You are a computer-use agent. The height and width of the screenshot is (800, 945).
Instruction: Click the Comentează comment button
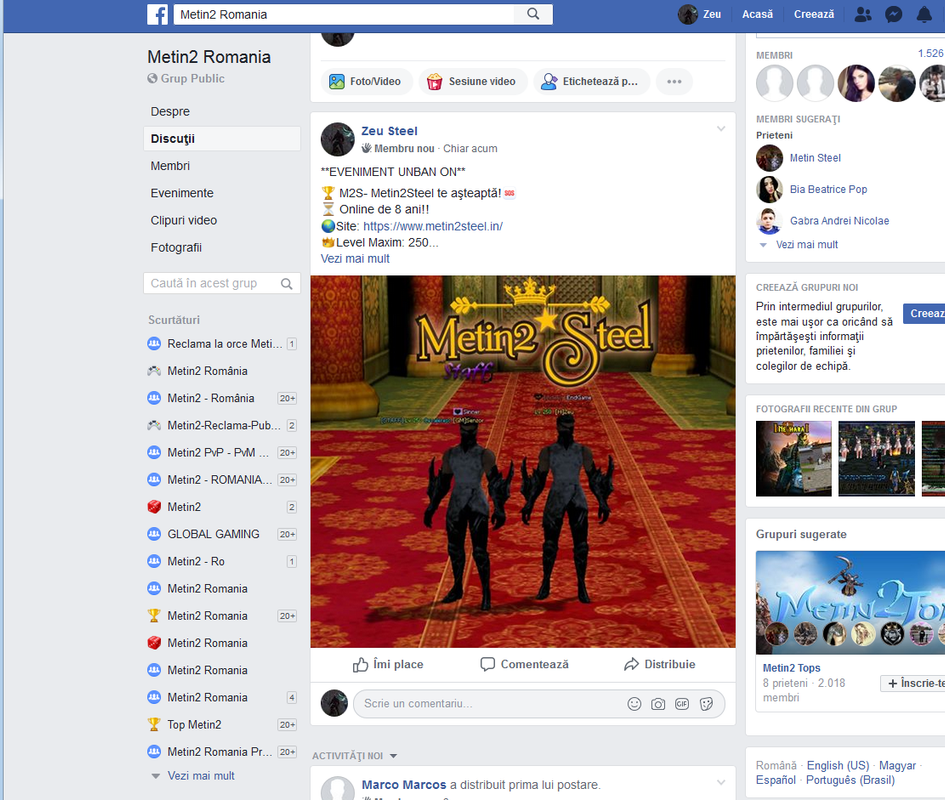[x=524, y=664]
